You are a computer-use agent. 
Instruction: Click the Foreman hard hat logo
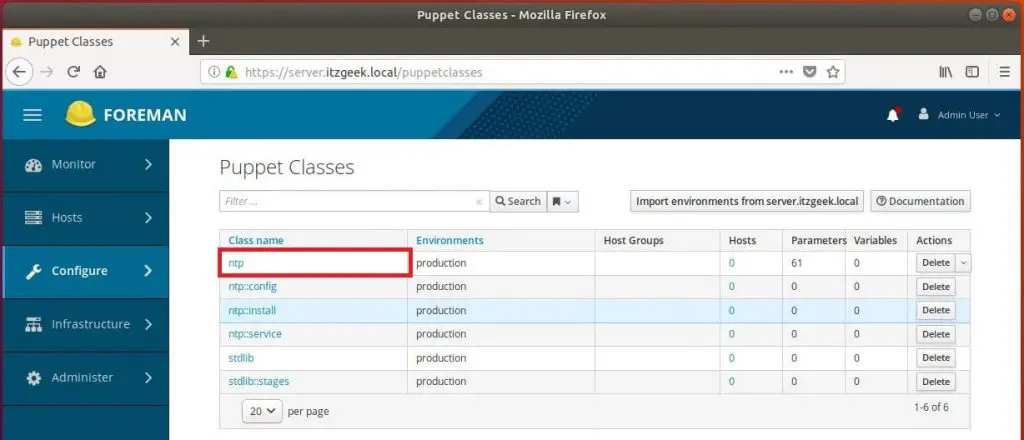[80, 114]
